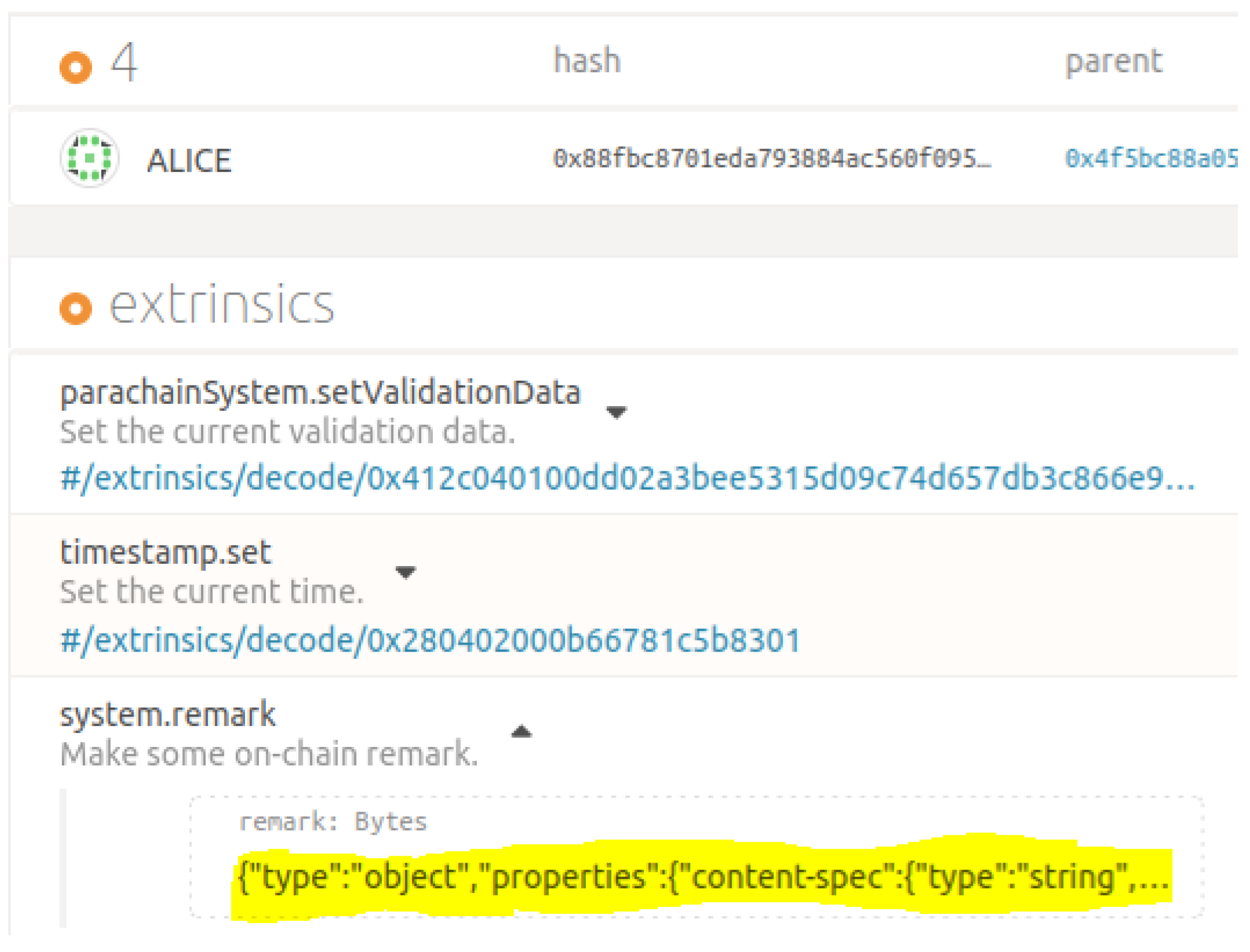Expand the parachainSystem.setValidationData details arrow

(x=616, y=412)
